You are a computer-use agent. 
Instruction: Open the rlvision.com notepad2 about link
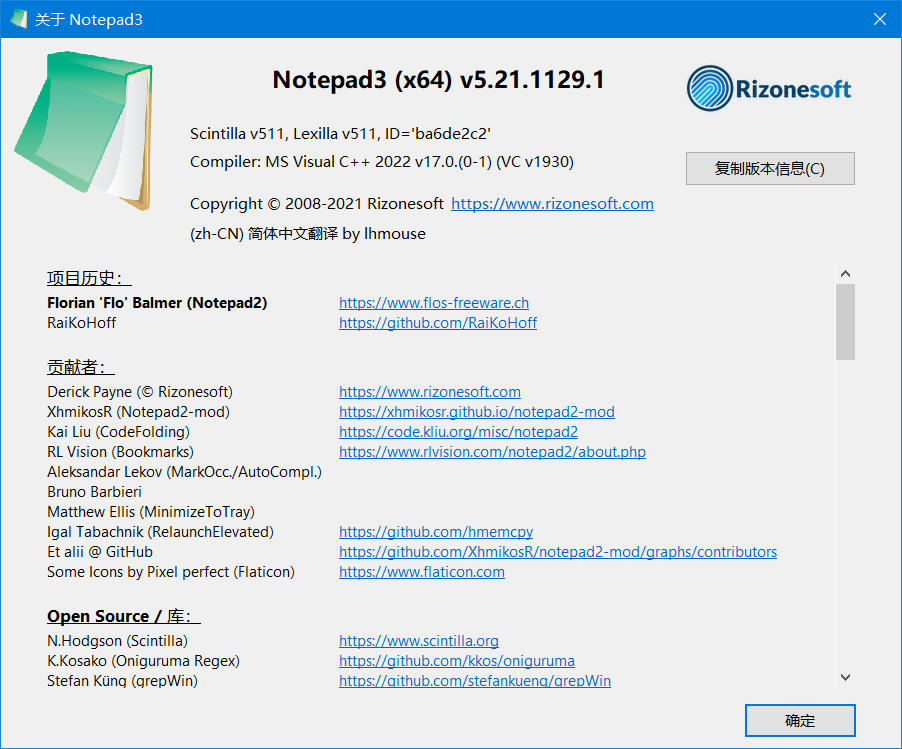pos(492,452)
